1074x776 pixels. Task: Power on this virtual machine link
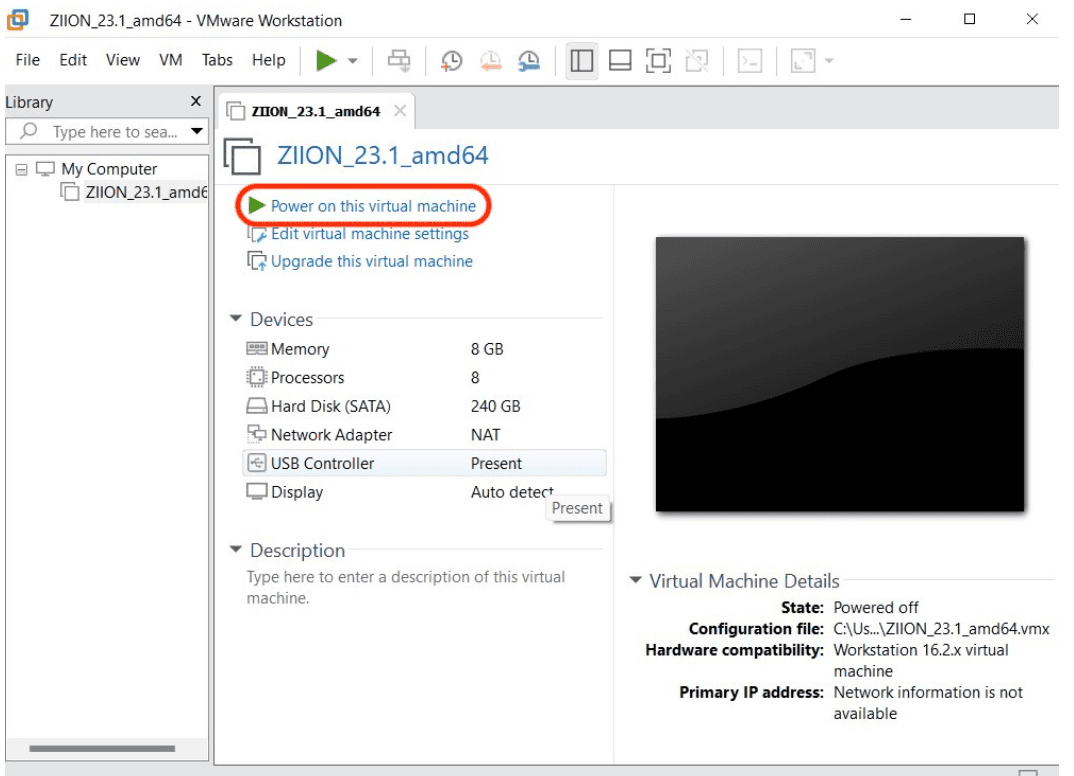coord(373,206)
